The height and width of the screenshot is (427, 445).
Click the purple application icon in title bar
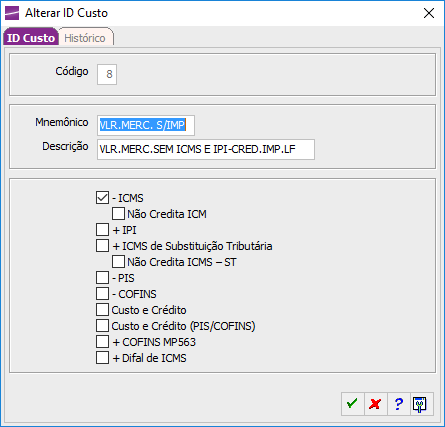coord(12,13)
